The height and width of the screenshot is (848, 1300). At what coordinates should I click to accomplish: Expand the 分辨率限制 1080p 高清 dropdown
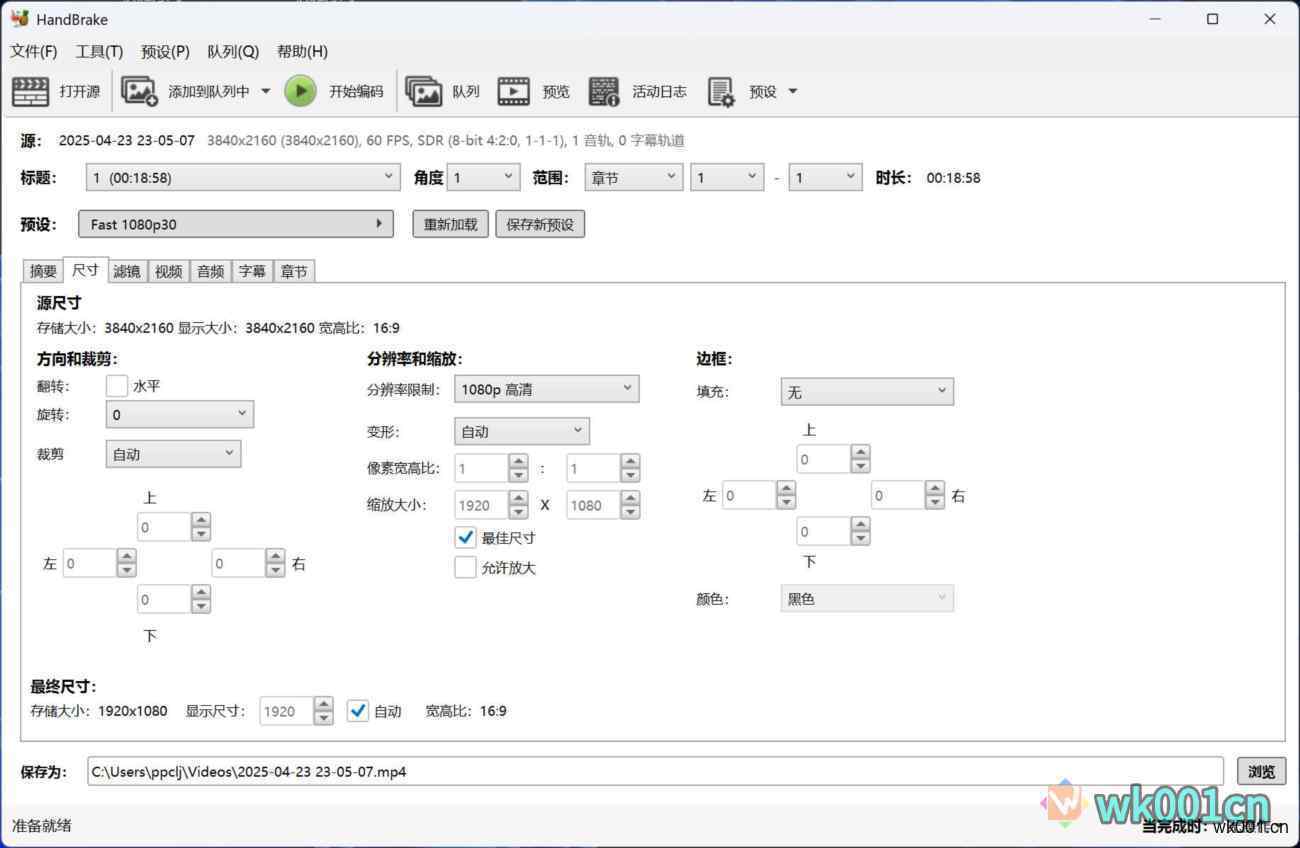point(546,389)
